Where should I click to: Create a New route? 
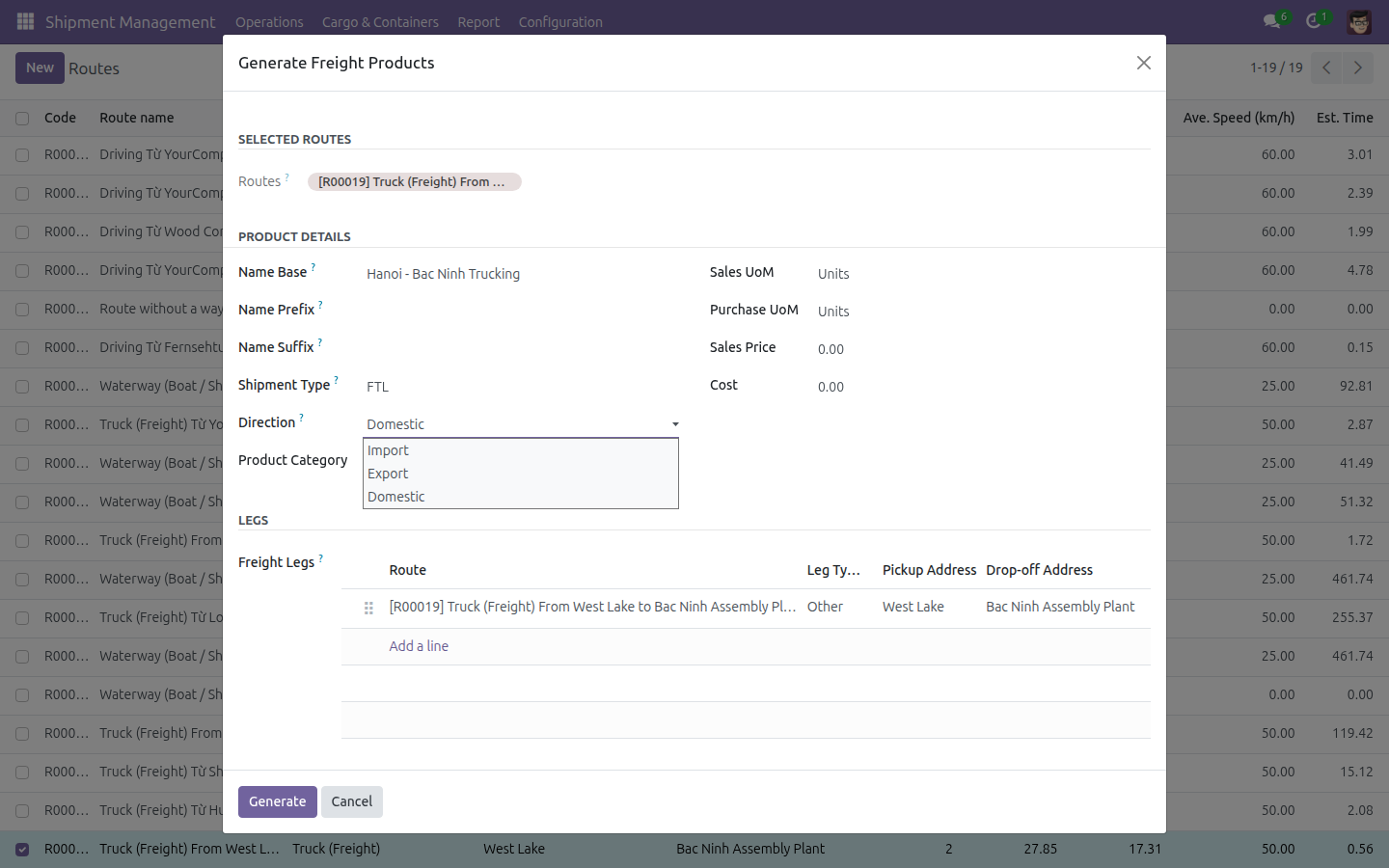(40, 68)
